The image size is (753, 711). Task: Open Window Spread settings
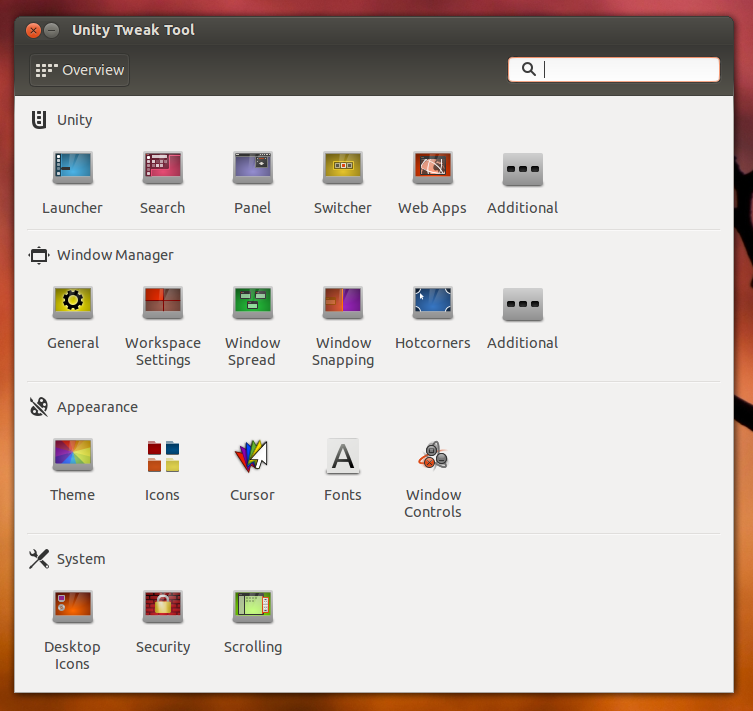(x=252, y=304)
